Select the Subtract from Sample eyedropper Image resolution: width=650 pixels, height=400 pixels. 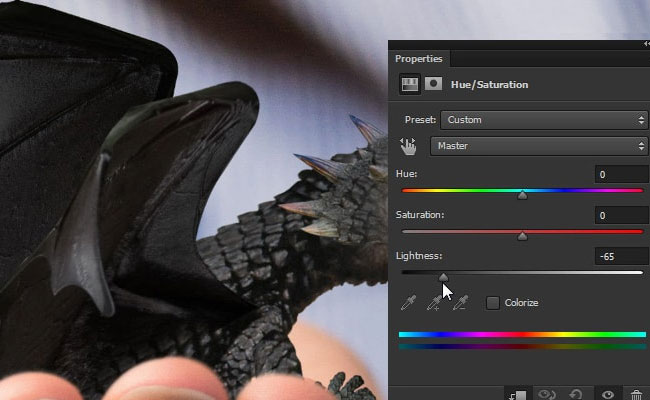[x=460, y=303]
